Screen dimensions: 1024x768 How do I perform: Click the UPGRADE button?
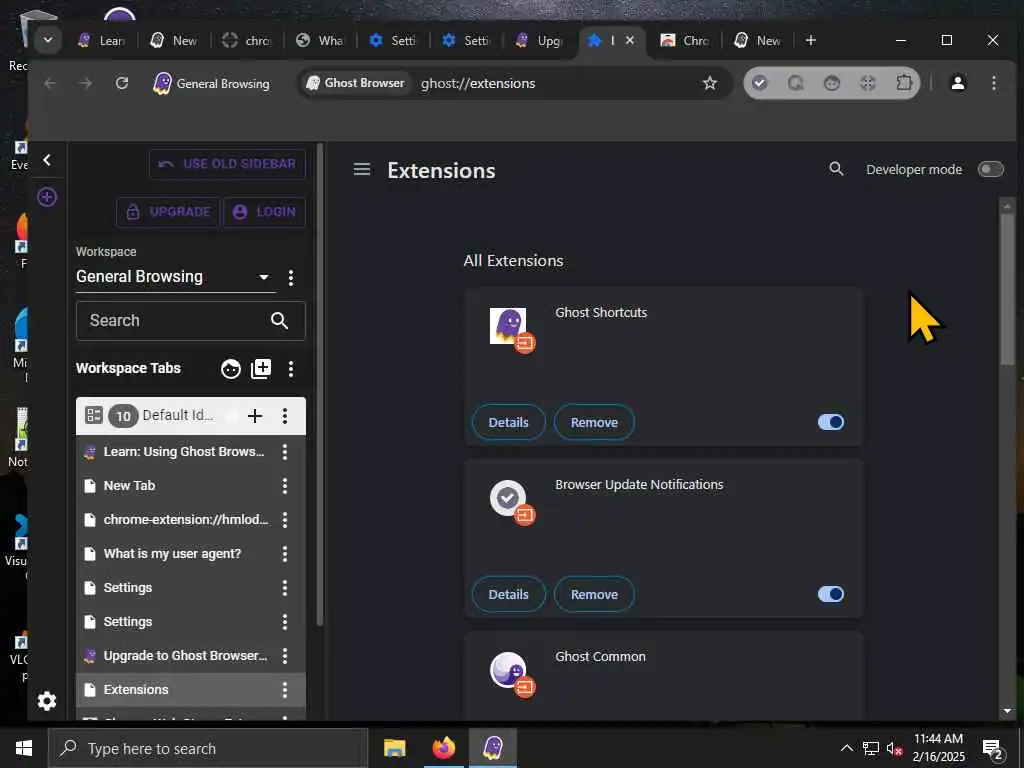(168, 212)
